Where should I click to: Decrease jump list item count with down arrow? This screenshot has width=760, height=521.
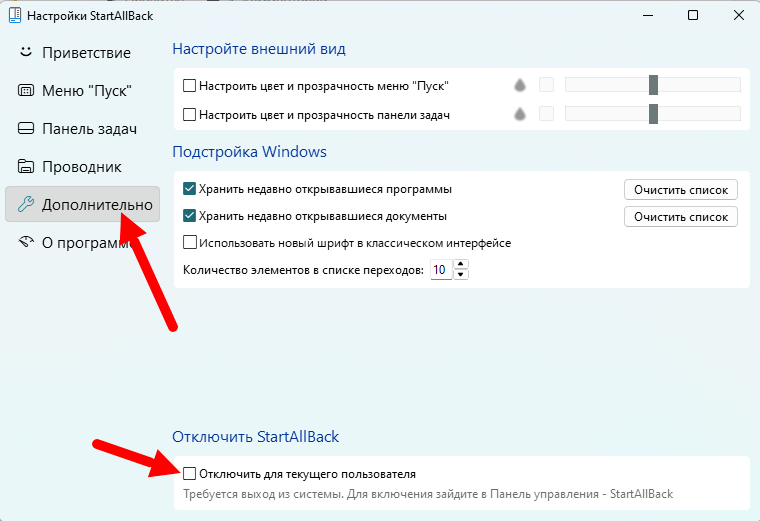tap(460, 274)
